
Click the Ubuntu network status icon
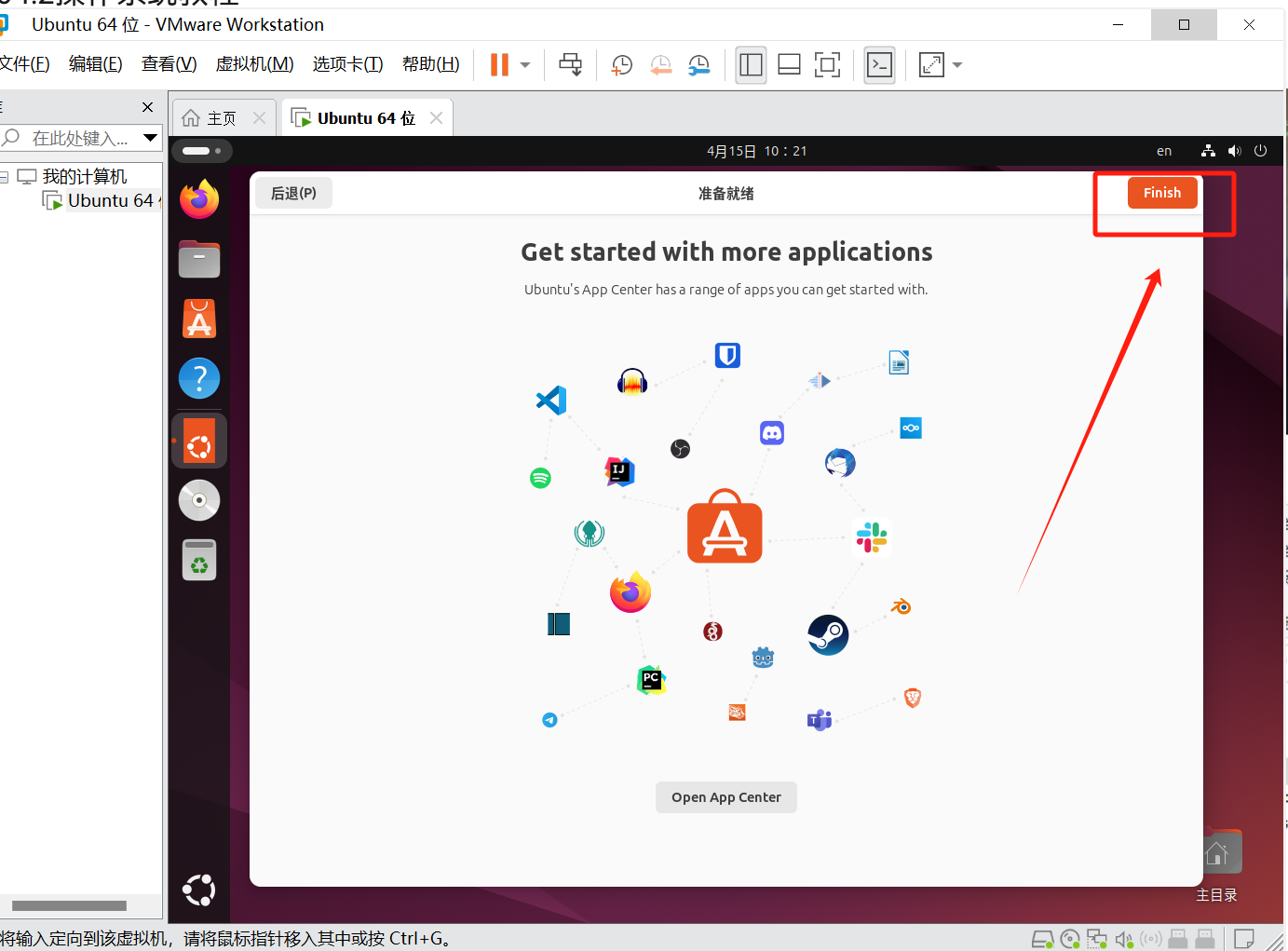coord(1208,151)
